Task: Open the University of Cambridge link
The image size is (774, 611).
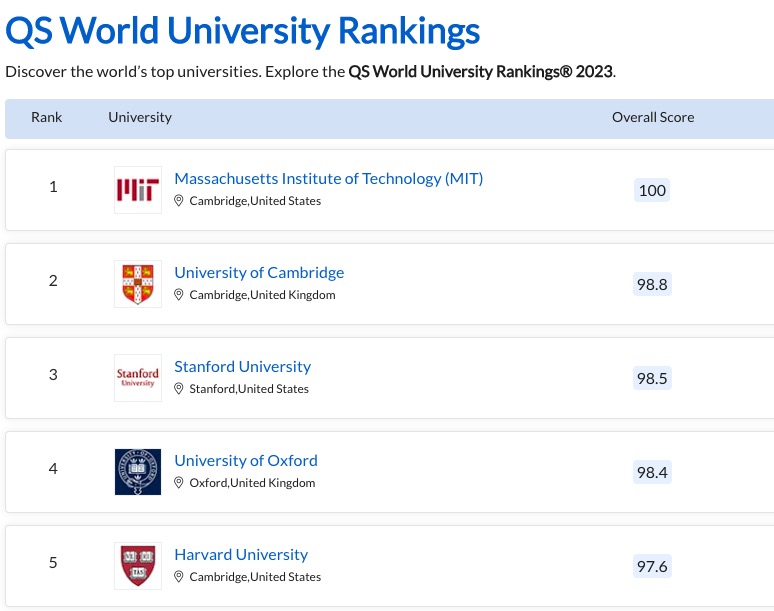Action: click(x=259, y=273)
